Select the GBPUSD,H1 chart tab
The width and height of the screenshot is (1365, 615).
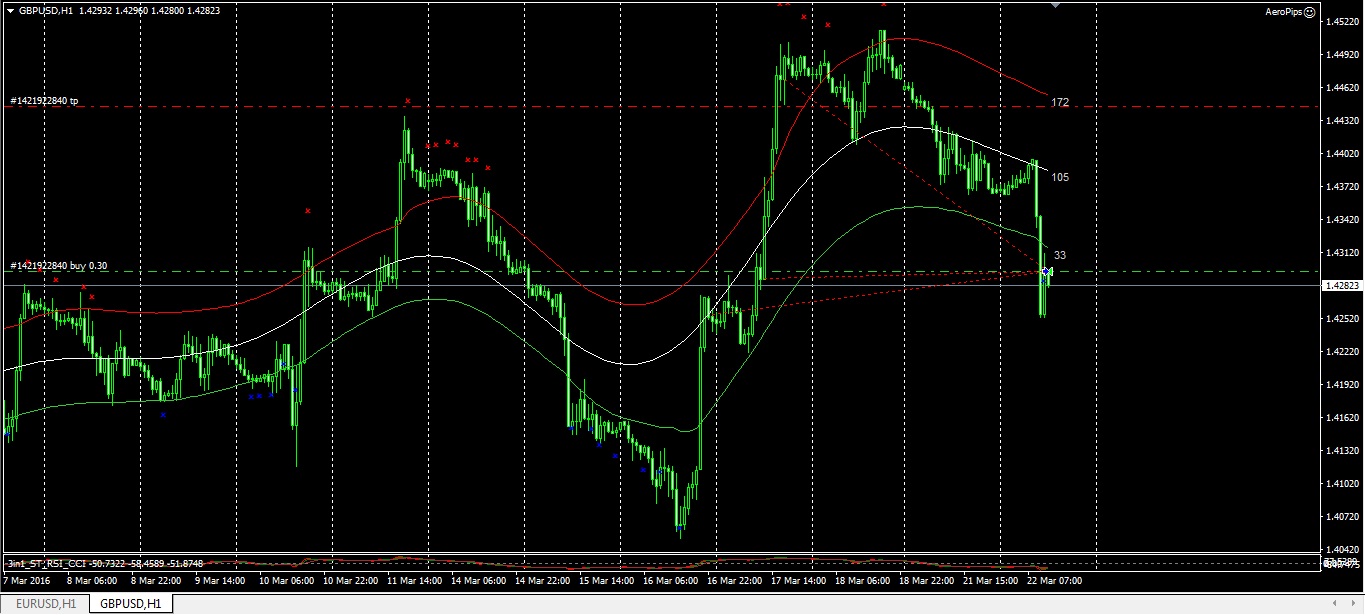[131, 603]
